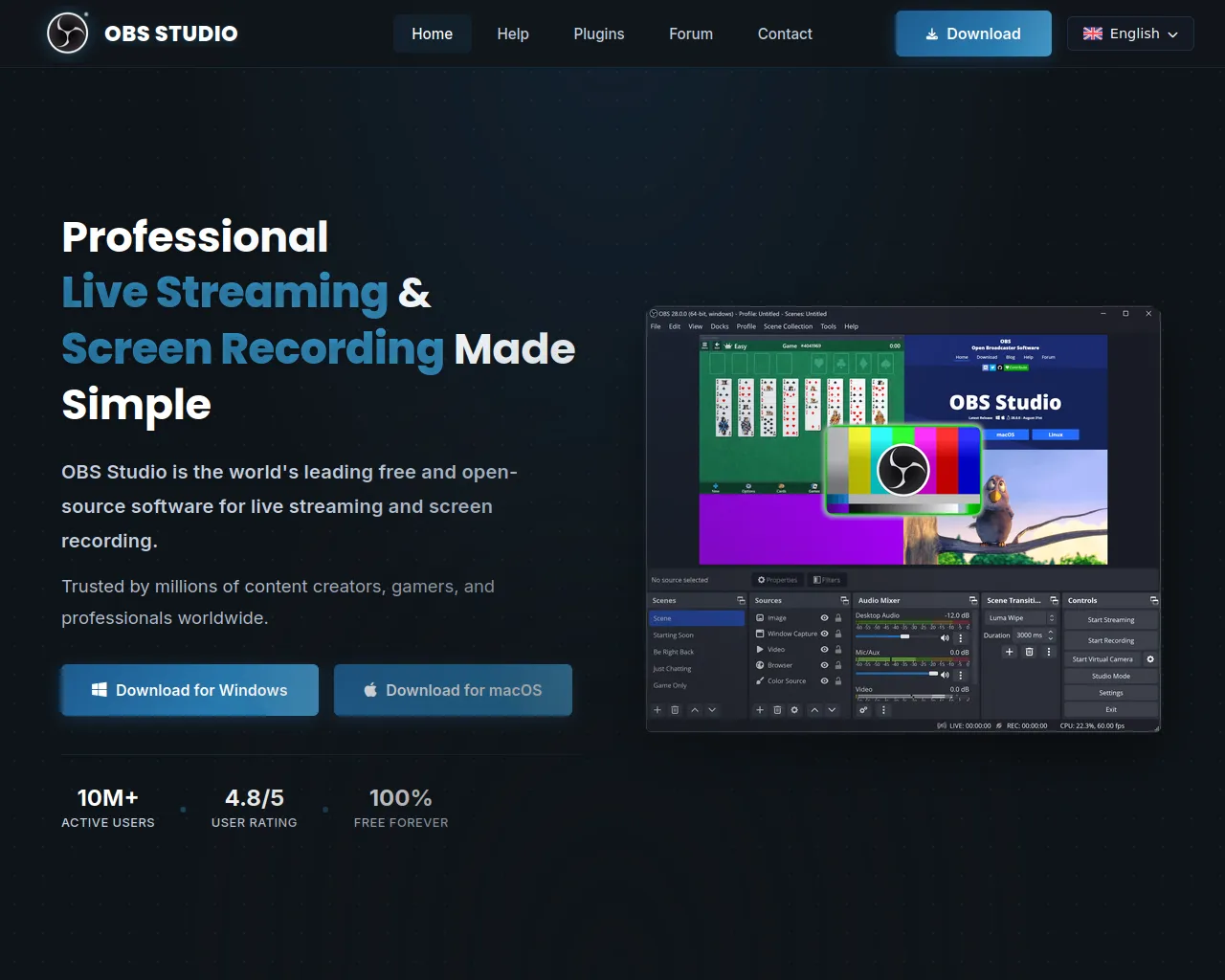Image resolution: width=1225 pixels, height=980 pixels.
Task: Mute Desktop Audio with its speaker icon
Action: point(945,638)
